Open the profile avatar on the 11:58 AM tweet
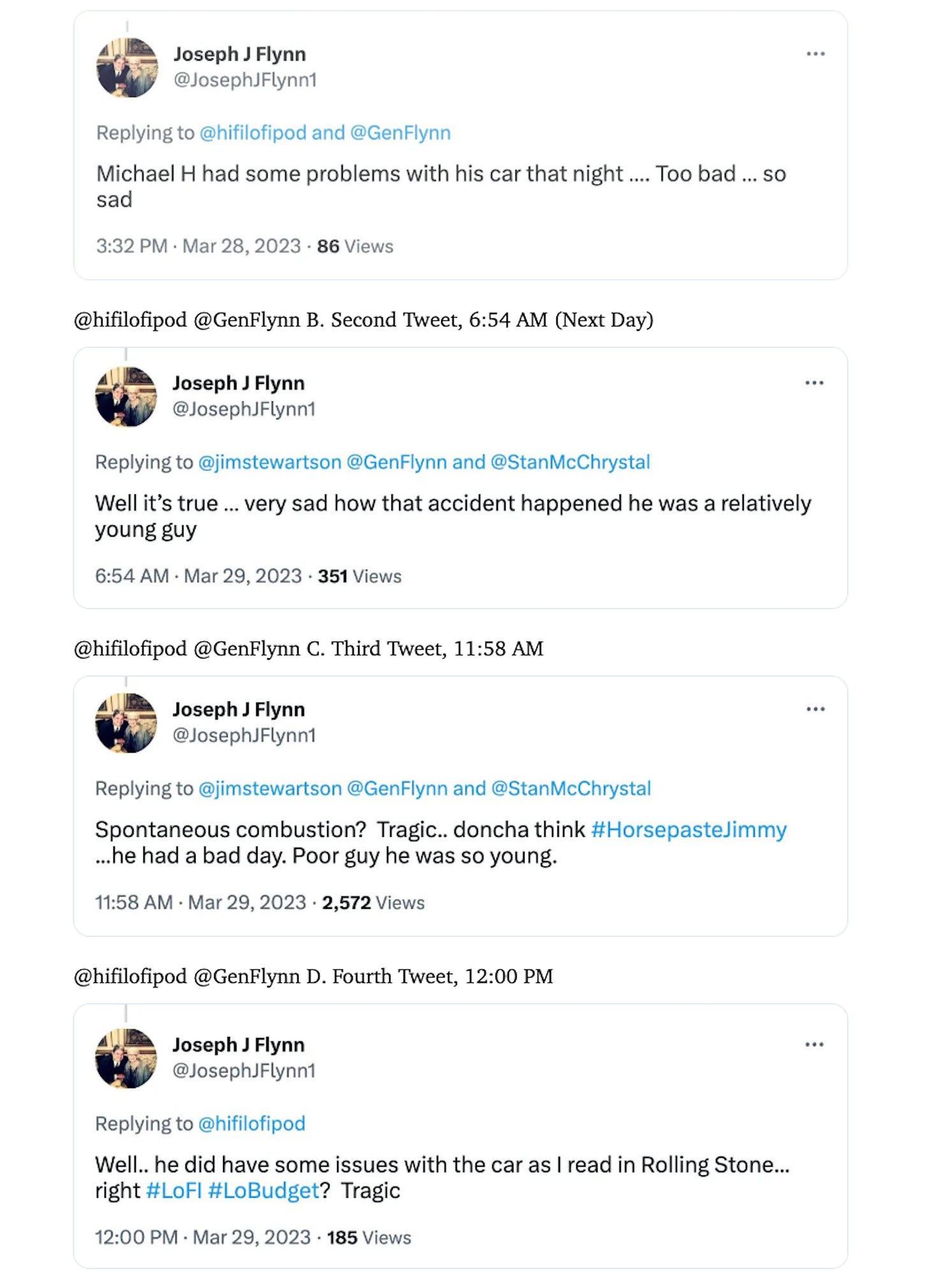Viewport: 928px width, 1288px height. (126, 723)
